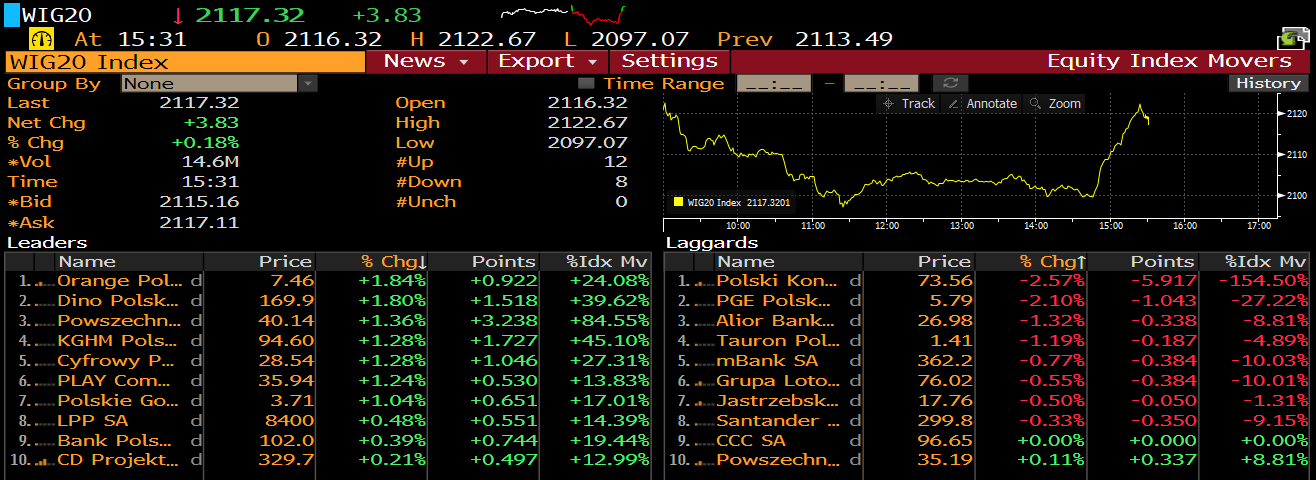
Task: Click the mini bar icon beside Grupa Loto row
Action: tap(703, 381)
